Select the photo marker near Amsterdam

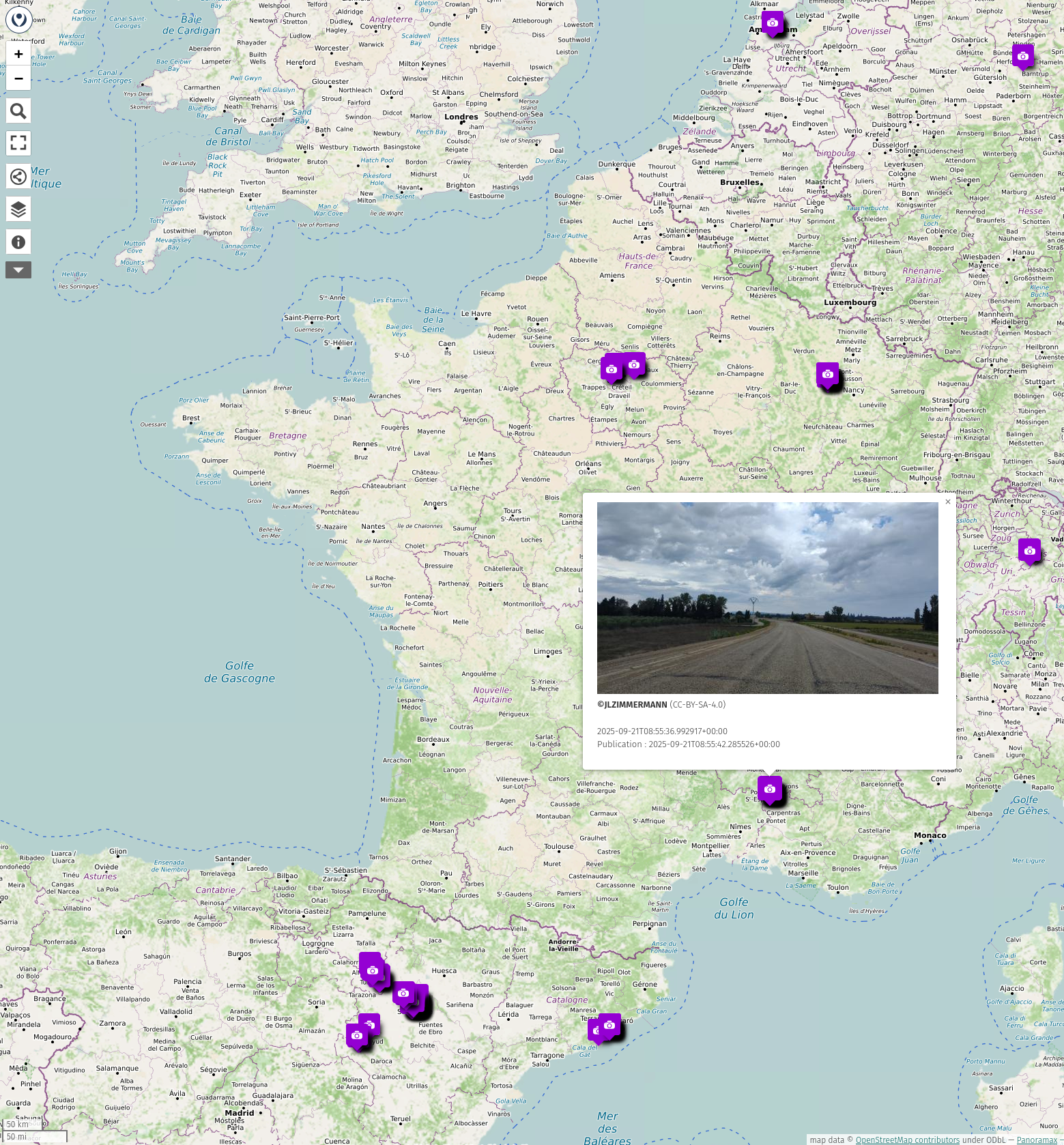772,23
